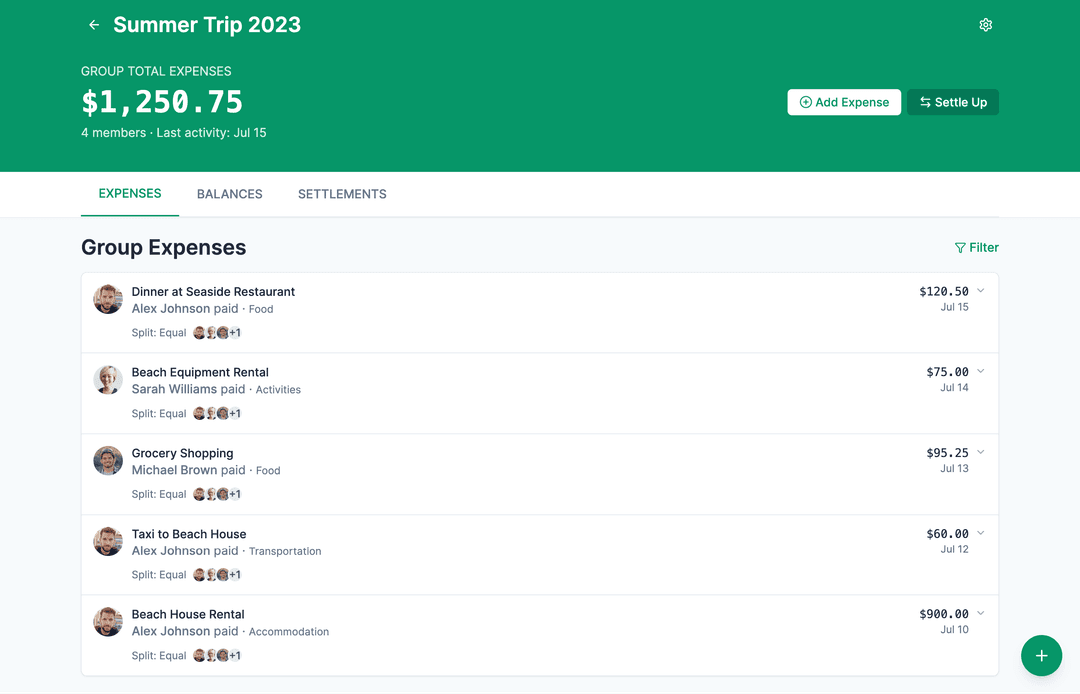1080x694 pixels.
Task: Click Michael Brown's avatar on Grocery Shopping
Action: coord(107,461)
